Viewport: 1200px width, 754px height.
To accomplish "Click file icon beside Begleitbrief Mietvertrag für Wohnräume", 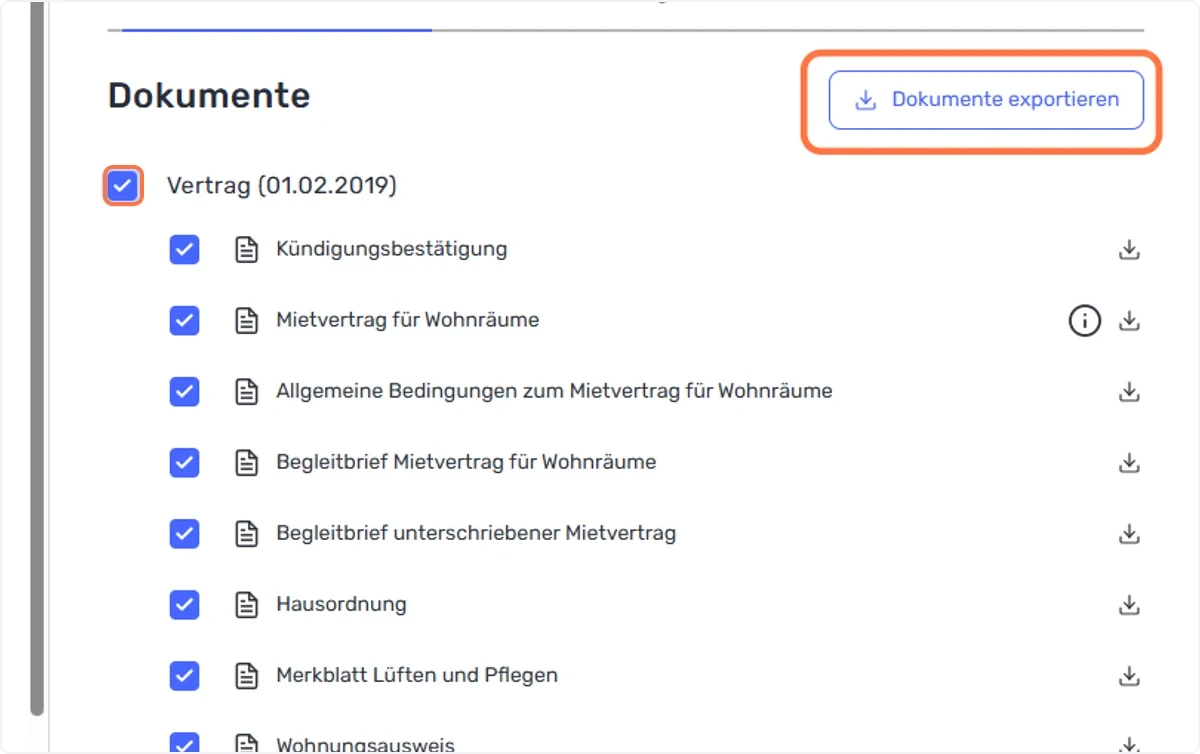I will [246, 463].
